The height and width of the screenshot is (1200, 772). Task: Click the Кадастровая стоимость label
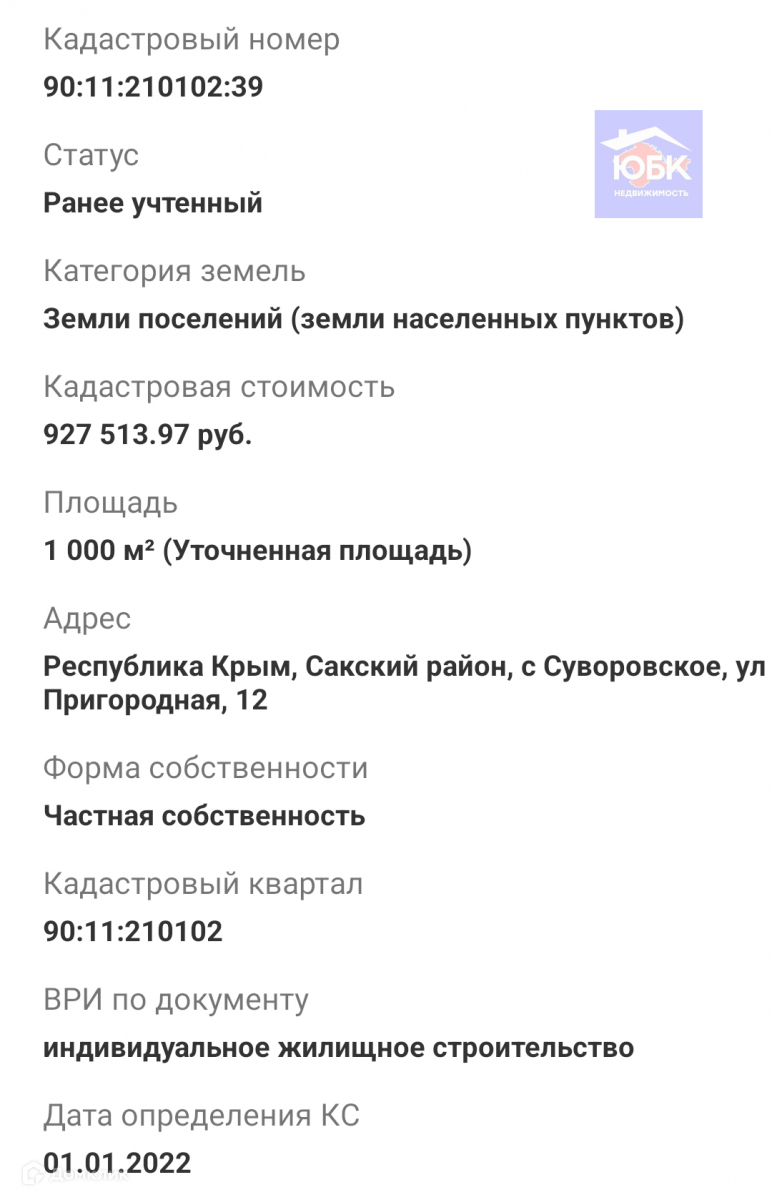(x=219, y=387)
